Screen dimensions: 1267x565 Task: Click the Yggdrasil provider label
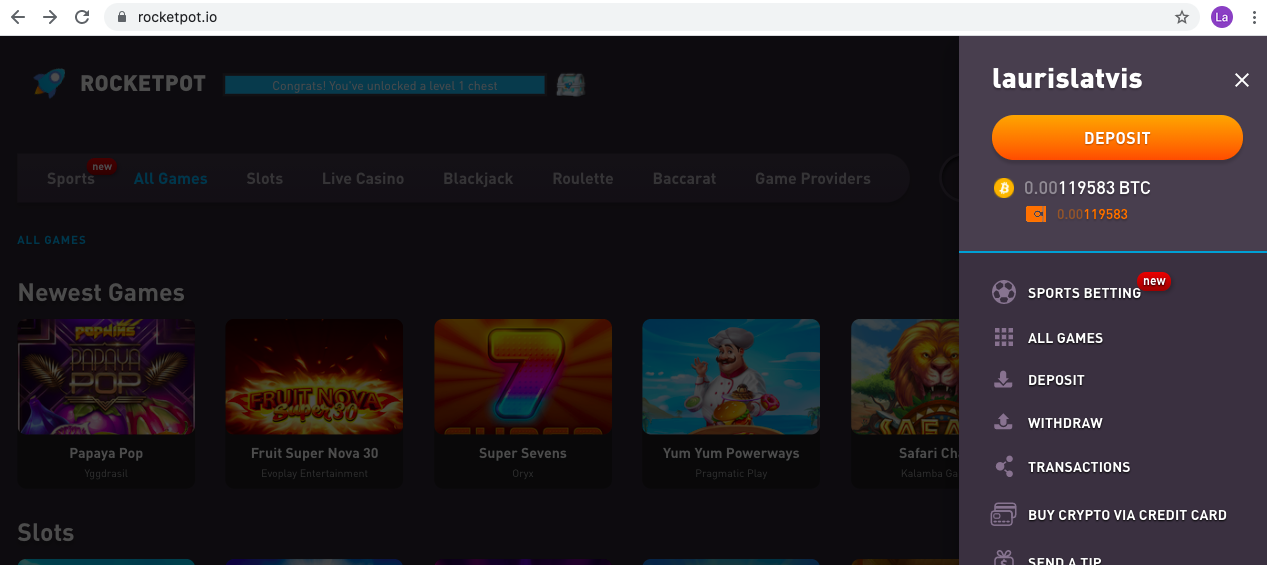[x=106, y=474]
